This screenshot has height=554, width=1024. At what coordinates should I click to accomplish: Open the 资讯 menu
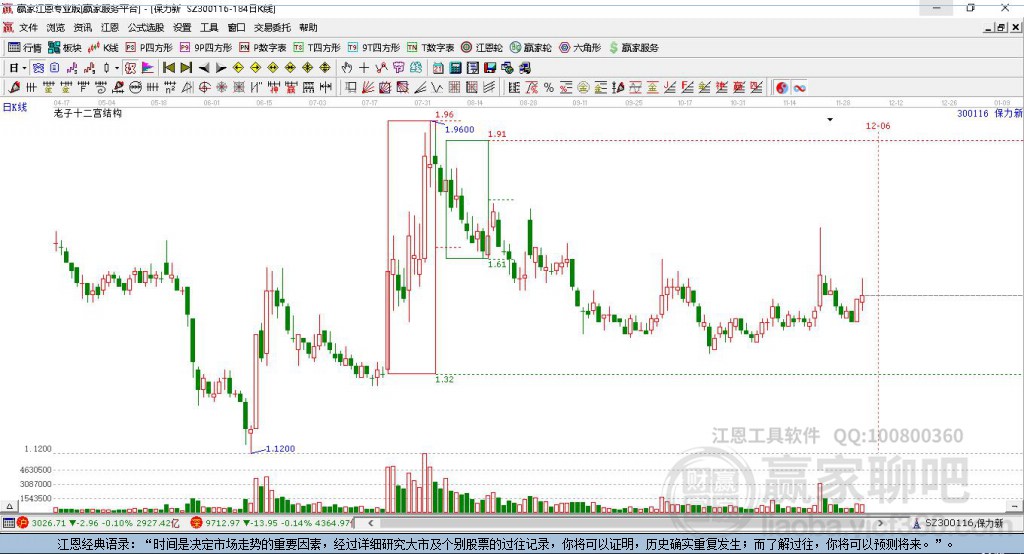click(83, 27)
